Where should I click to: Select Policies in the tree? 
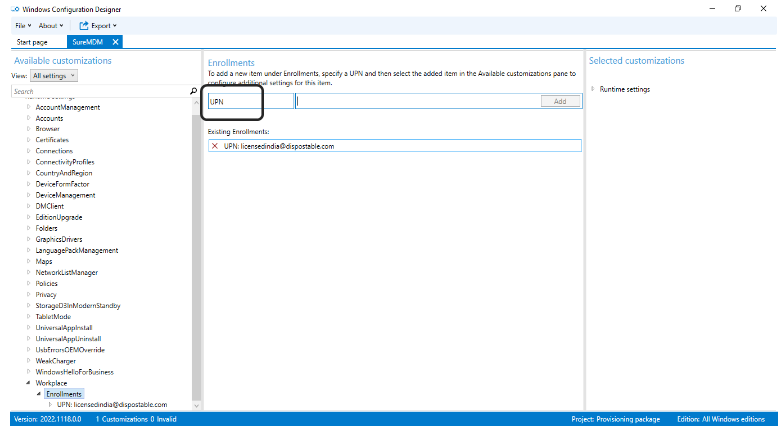coord(46,283)
